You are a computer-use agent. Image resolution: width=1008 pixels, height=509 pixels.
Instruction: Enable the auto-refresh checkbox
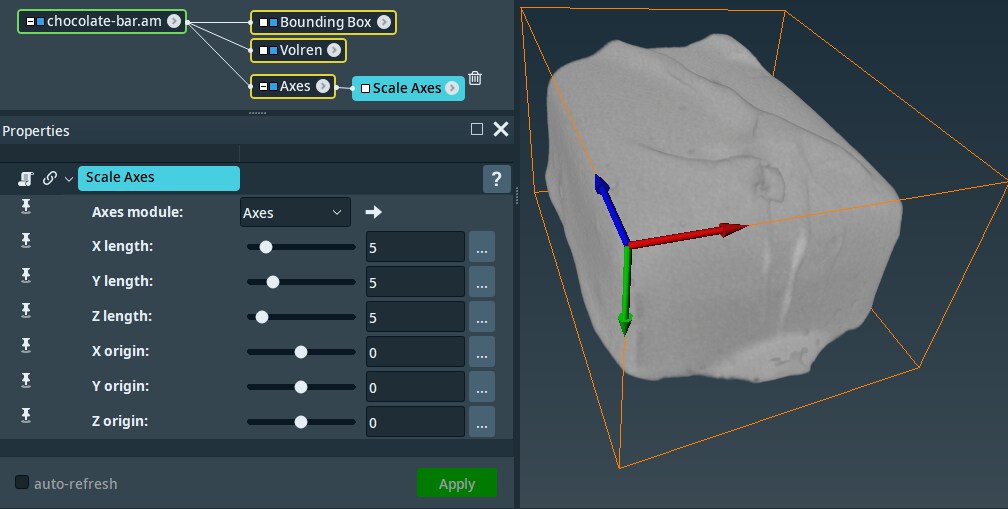pyautogui.click(x=22, y=484)
